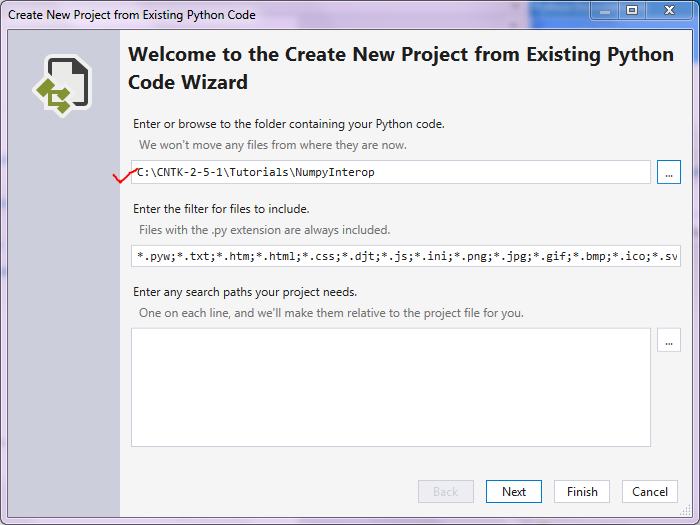Click the wizard document icon on the left

tap(63, 85)
